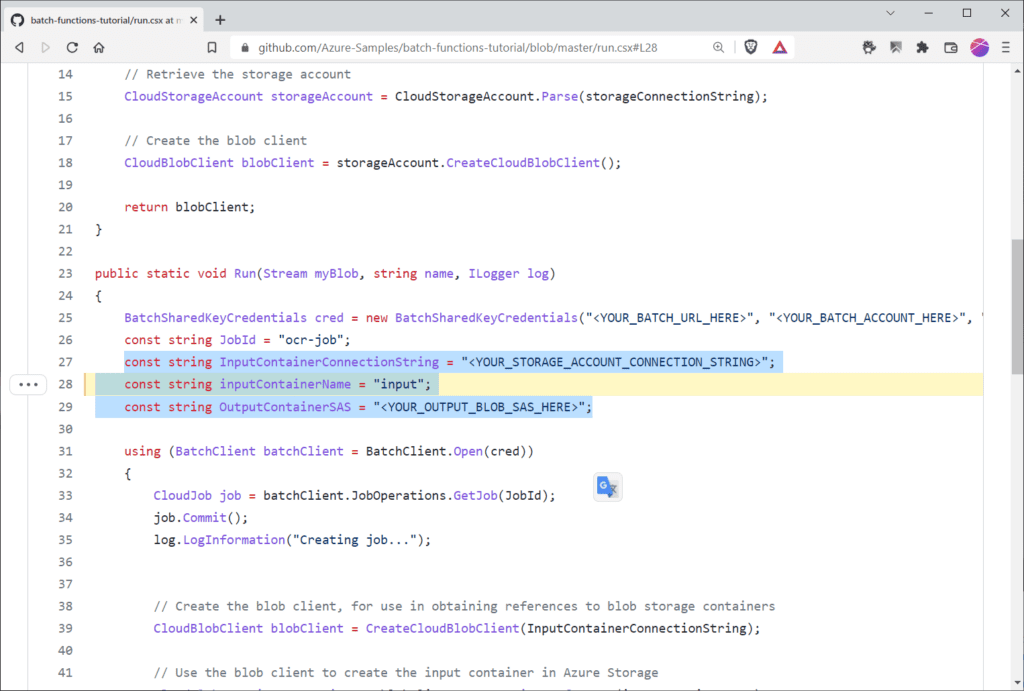Go back with the browser back arrow
Image resolution: width=1024 pixels, height=691 pixels.
tap(20, 48)
